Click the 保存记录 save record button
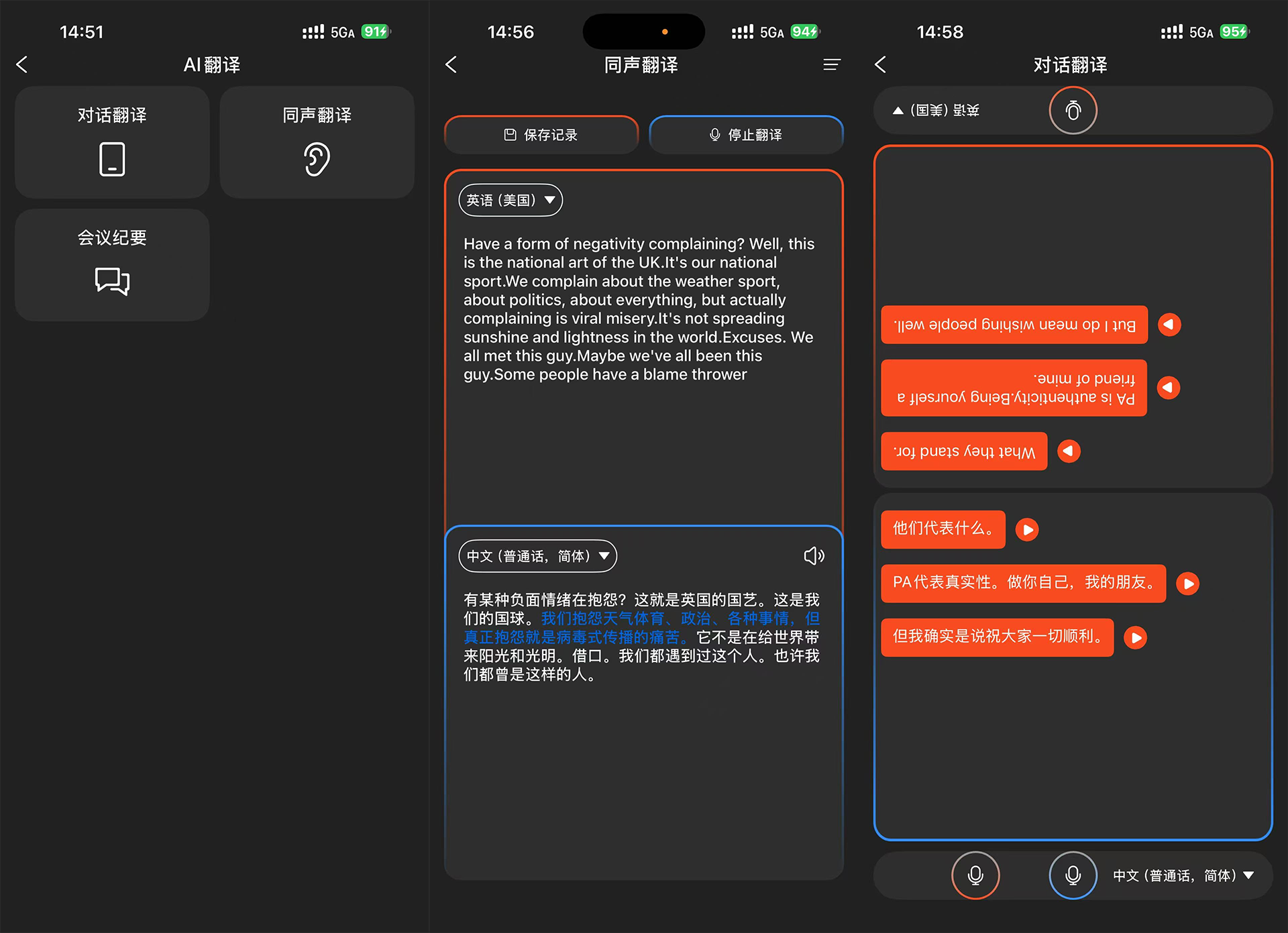Screen dimensions: 1288x933 coord(541,135)
